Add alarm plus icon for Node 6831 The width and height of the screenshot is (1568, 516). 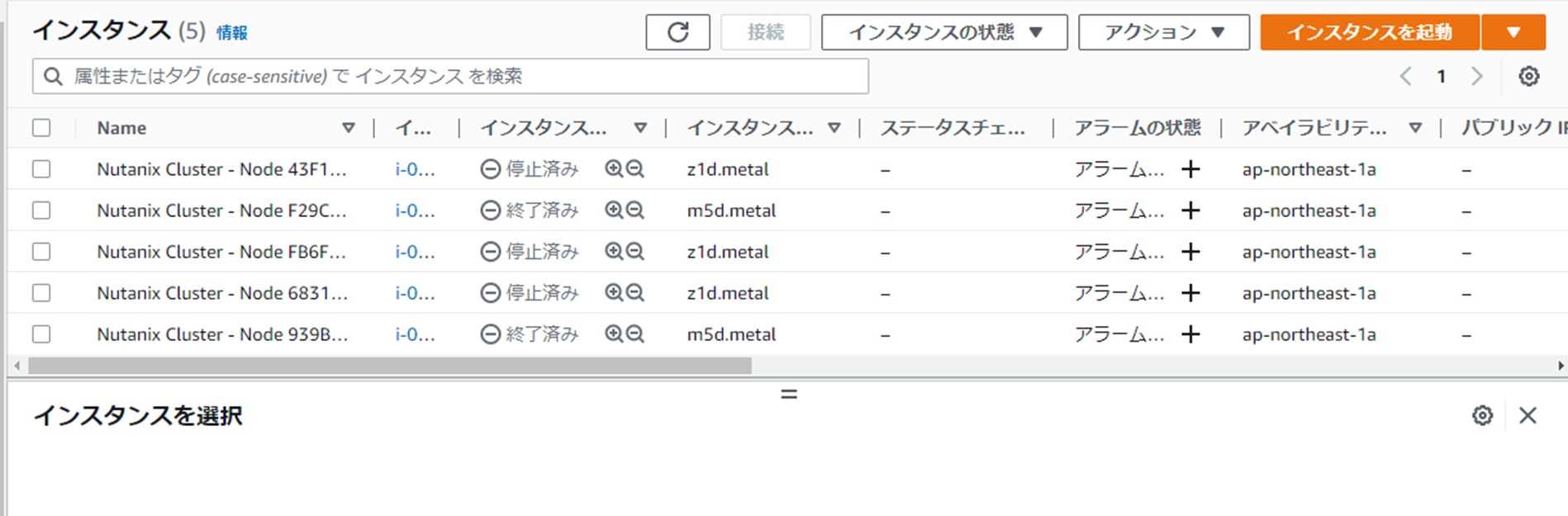tap(1190, 293)
